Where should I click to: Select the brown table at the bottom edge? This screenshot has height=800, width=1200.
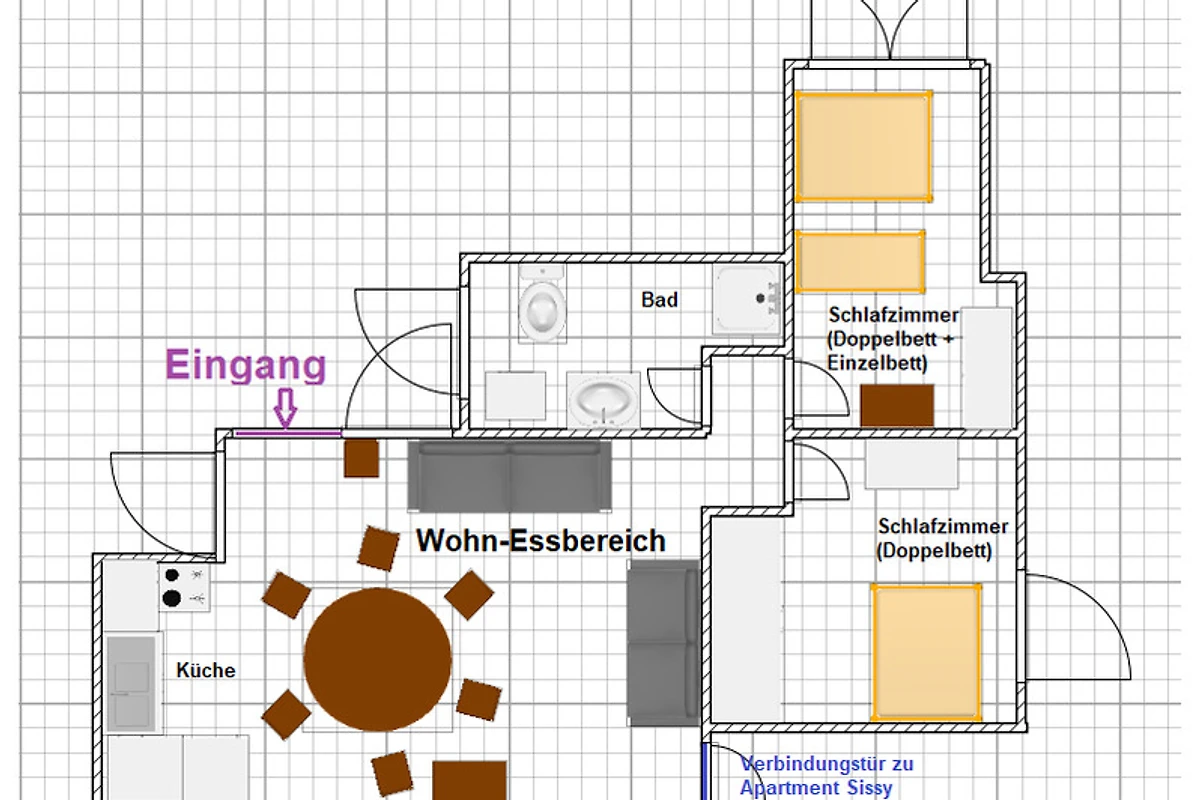[x=470, y=780]
